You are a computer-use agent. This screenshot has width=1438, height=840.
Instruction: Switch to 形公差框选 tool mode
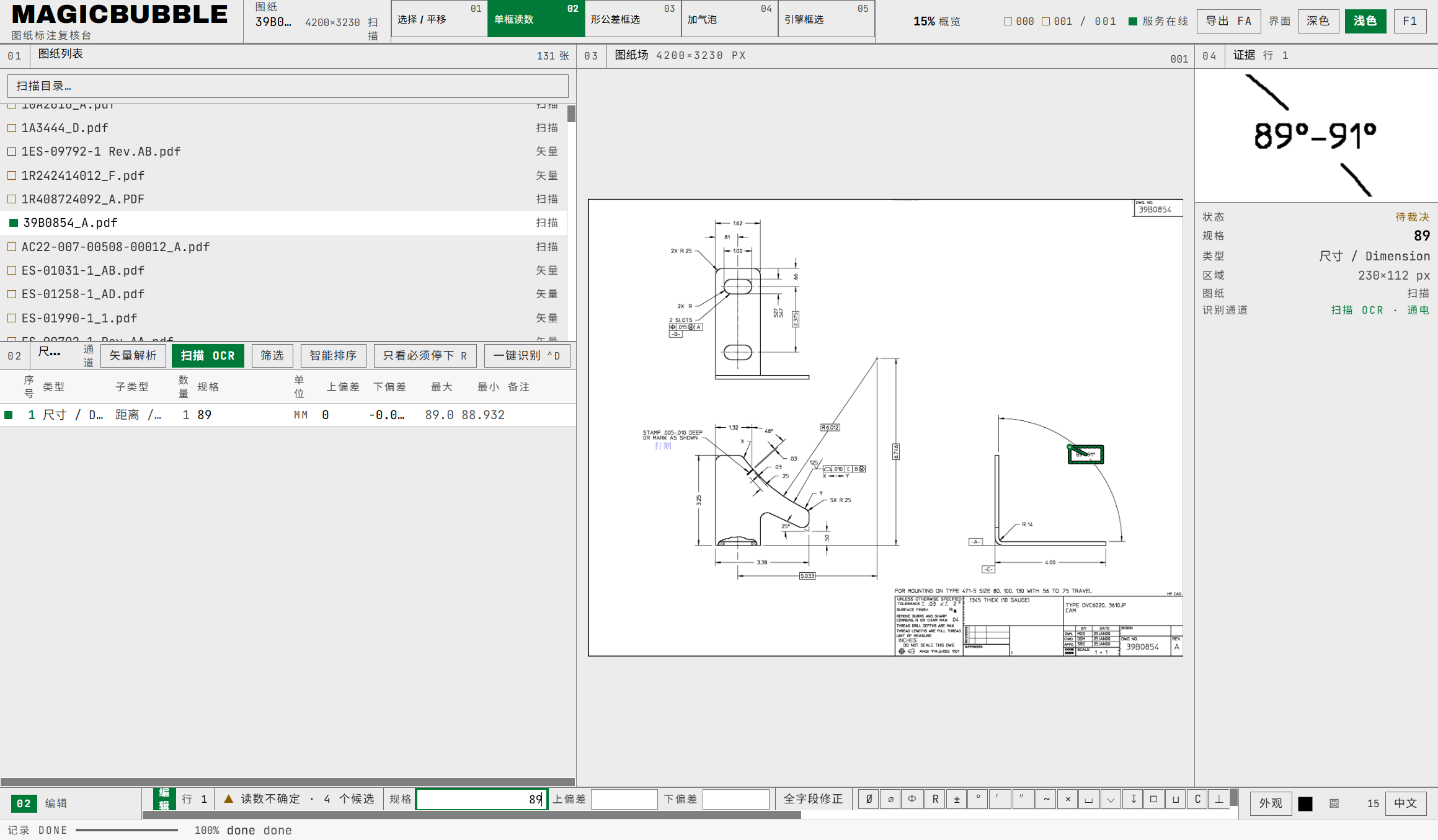[633, 19]
